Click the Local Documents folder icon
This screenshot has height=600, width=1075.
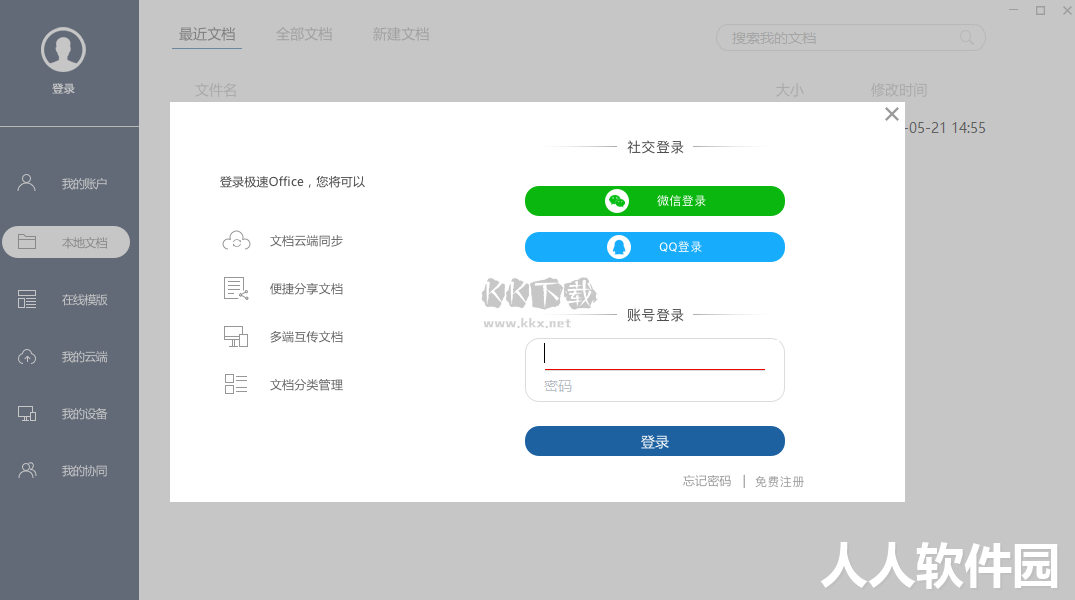tap(27, 241)
